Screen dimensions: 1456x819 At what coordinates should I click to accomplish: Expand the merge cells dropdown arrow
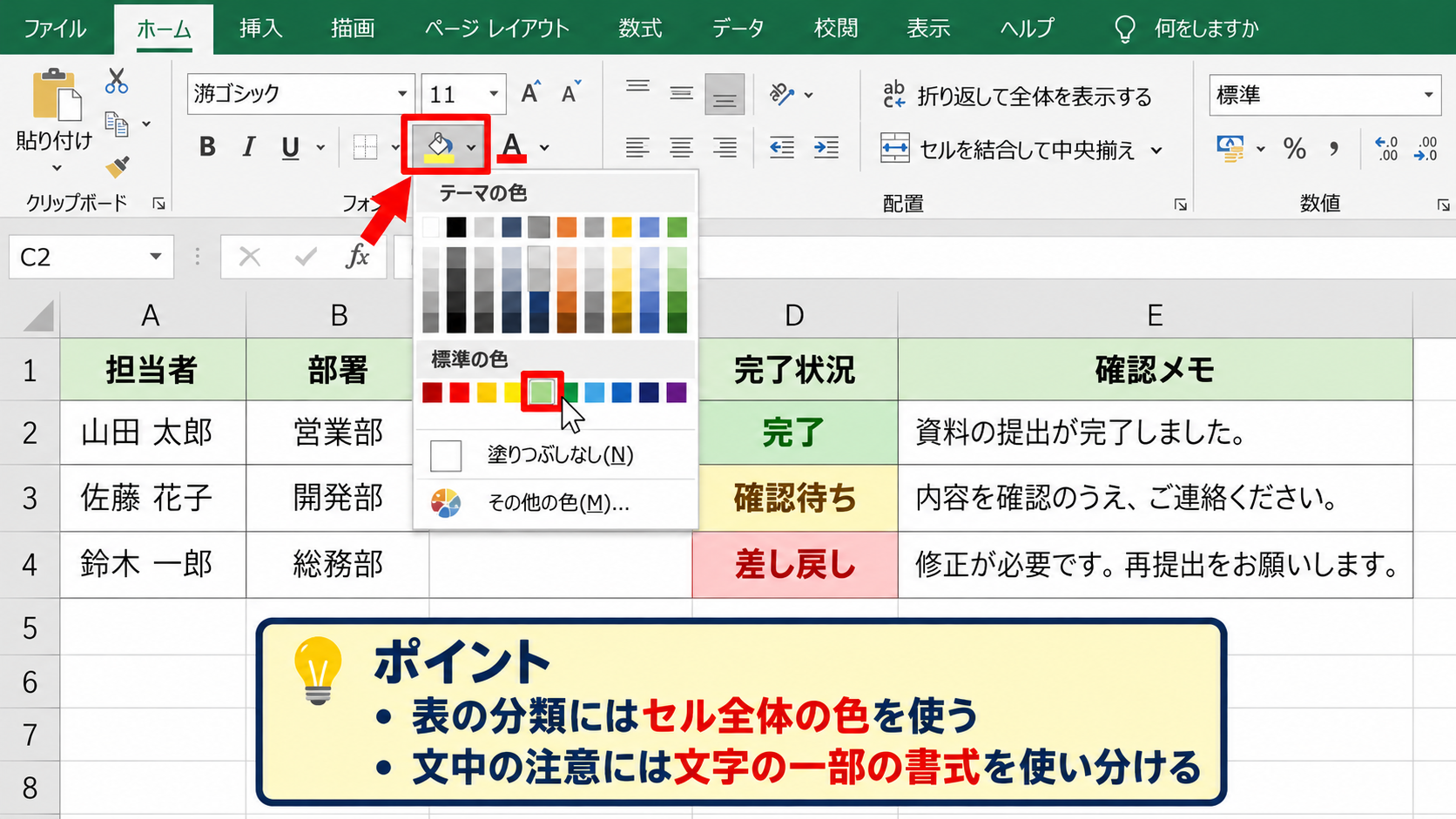(1156, 150)
